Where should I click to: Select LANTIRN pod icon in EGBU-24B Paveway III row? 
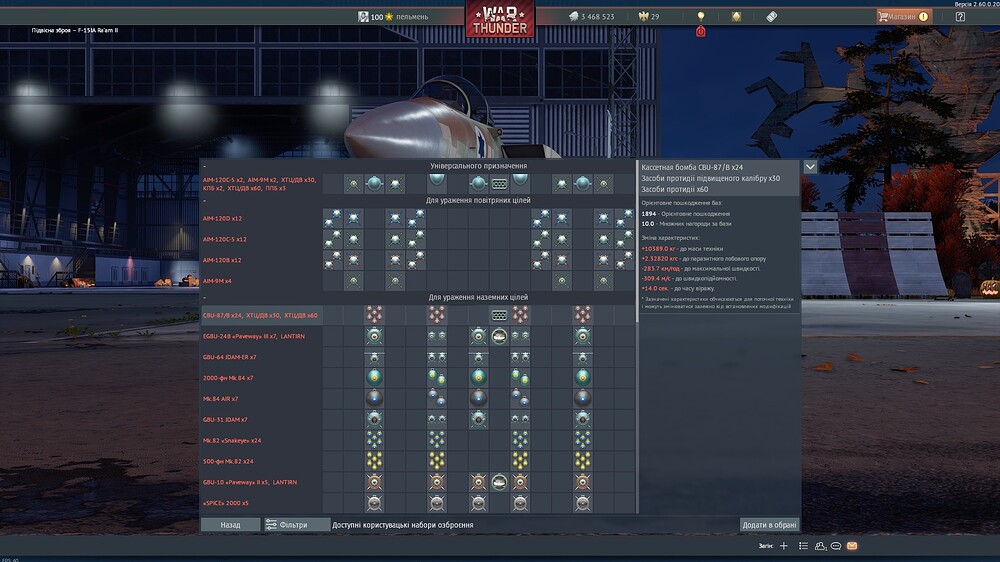pyautogui.click(x=499, y=336)
